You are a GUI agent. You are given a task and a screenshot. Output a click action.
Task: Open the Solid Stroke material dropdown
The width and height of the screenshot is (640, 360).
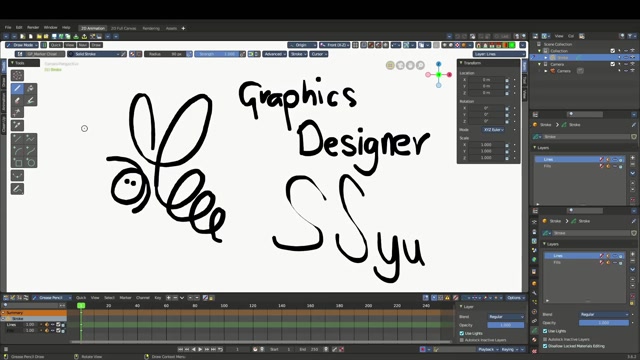click(x=94, y=54)
